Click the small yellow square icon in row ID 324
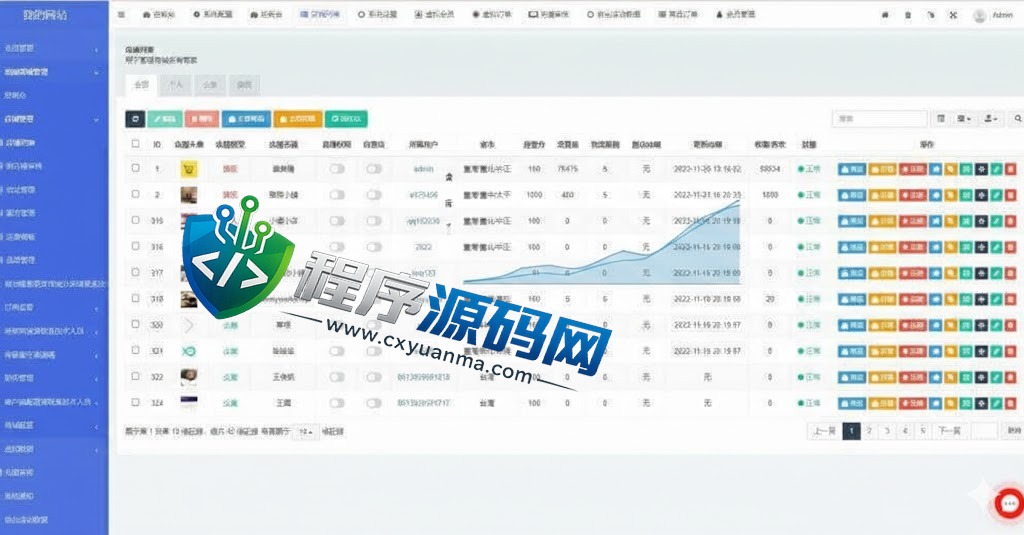 coord(951,404)
